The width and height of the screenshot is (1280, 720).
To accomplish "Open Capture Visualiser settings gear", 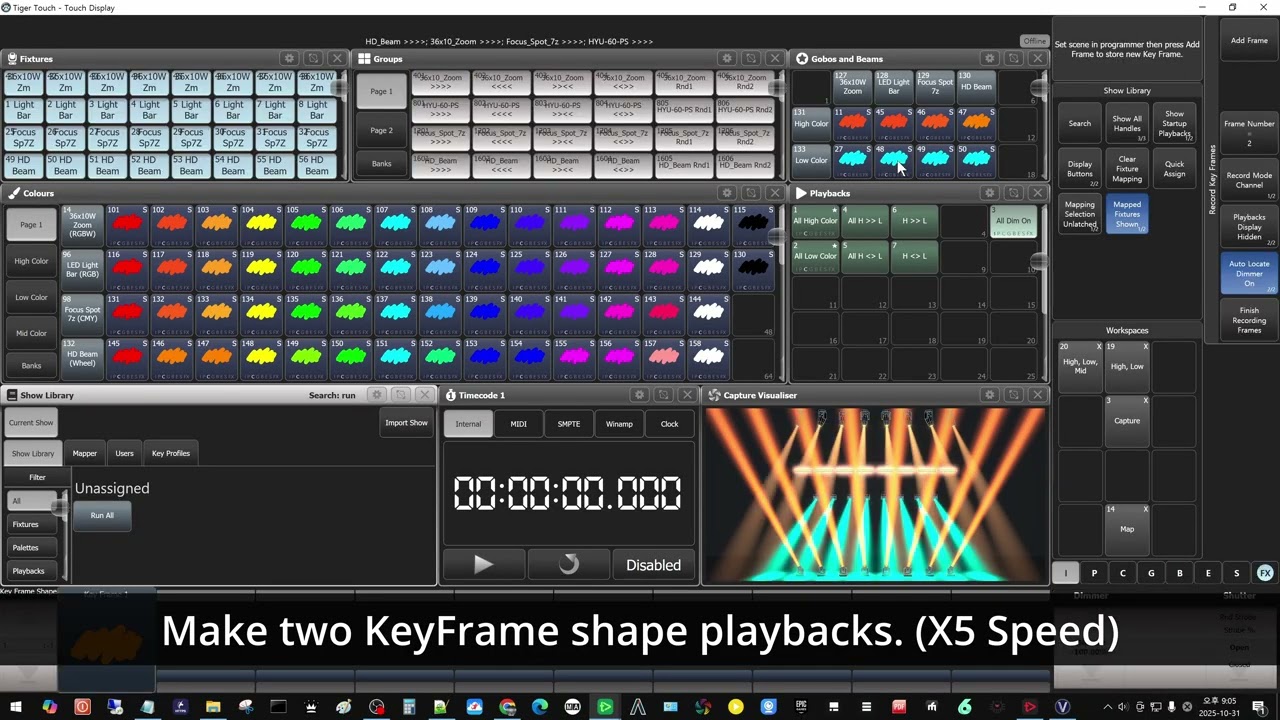I will (989, 395).
